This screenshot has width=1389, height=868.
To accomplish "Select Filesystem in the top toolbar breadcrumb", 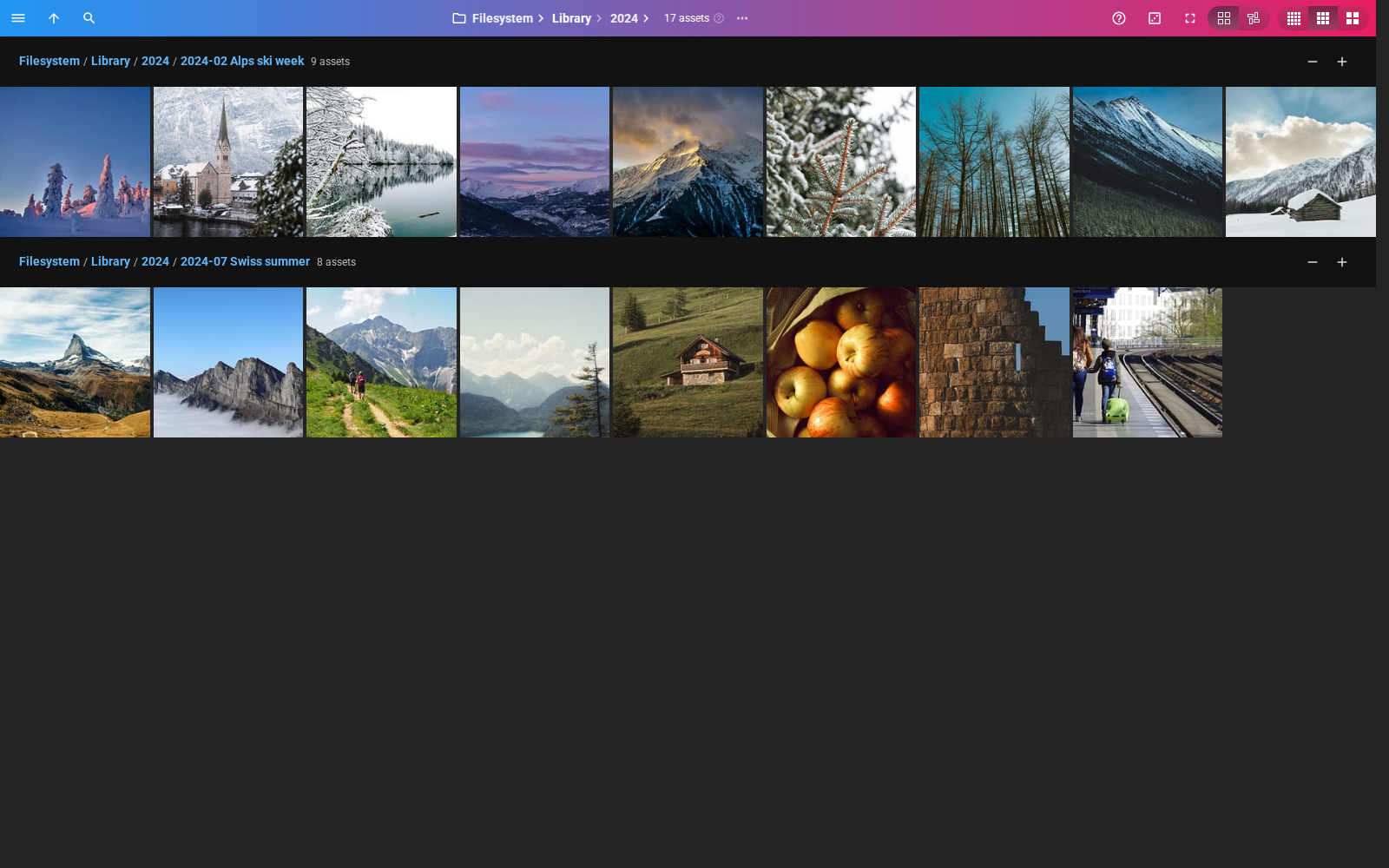I will (503, 18).
